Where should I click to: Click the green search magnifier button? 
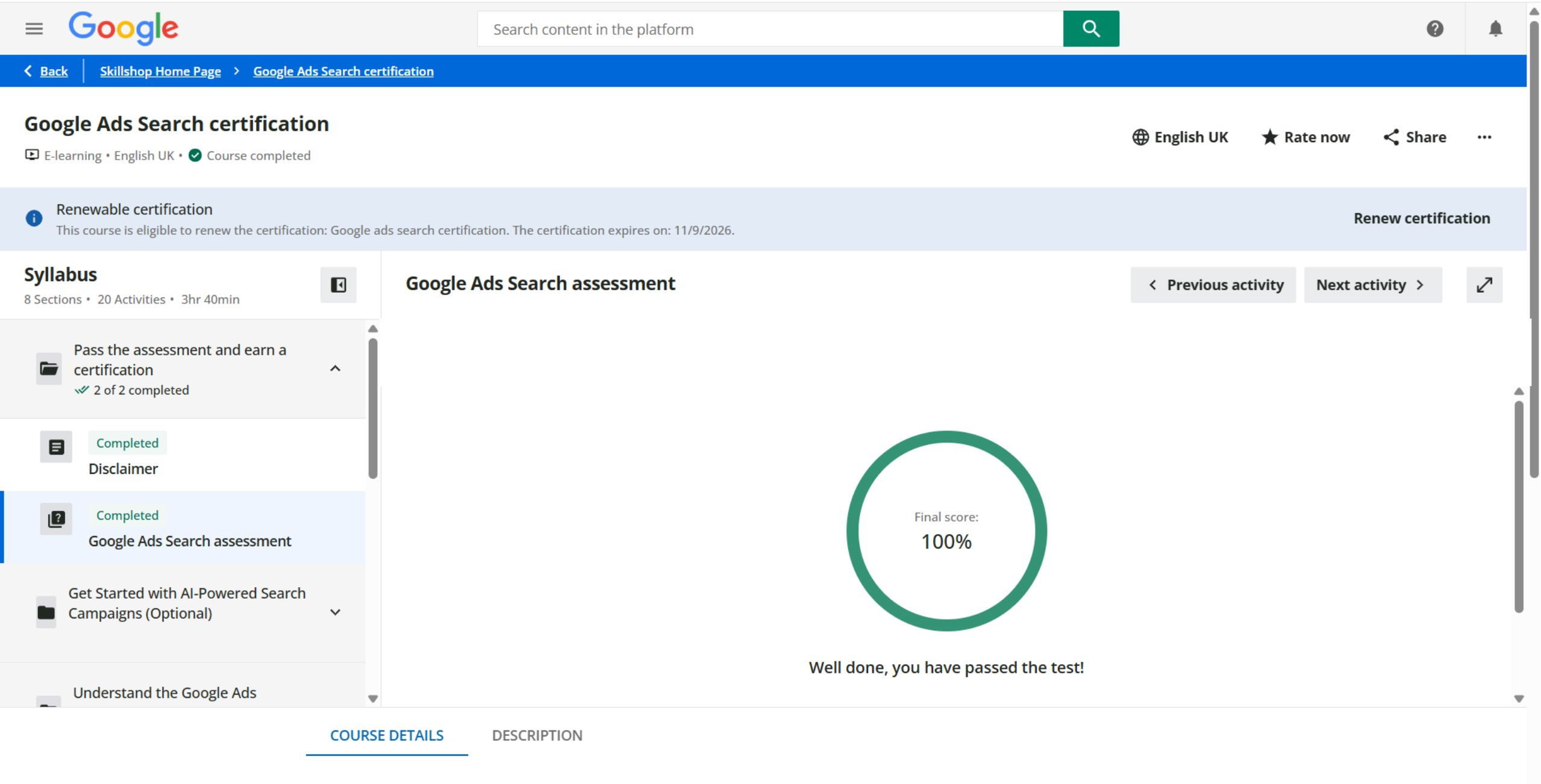pos(1090,28)
